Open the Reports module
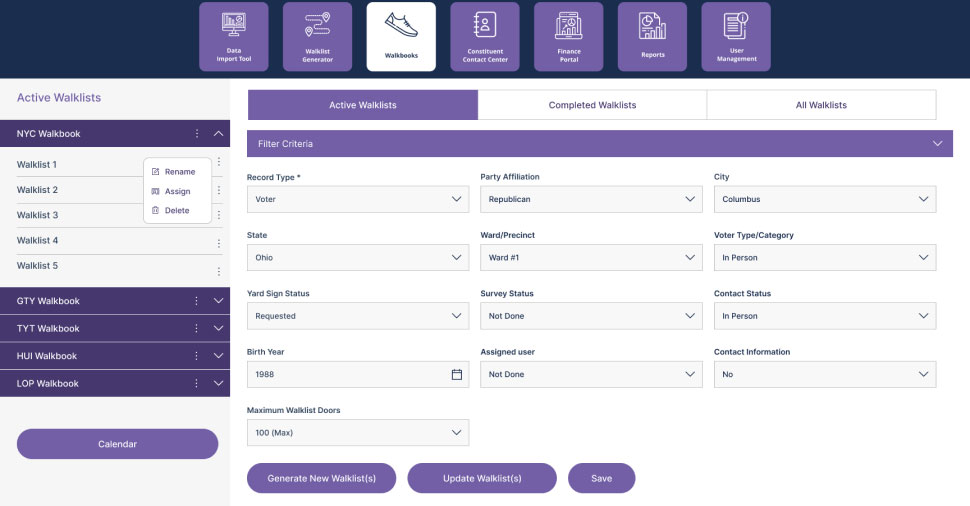 click(653, 37)
